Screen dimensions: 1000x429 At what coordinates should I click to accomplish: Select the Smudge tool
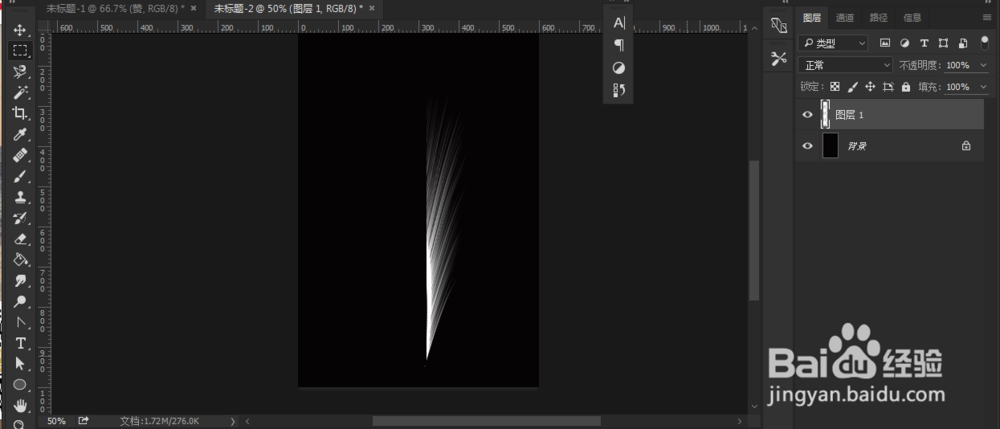[20, 280]
